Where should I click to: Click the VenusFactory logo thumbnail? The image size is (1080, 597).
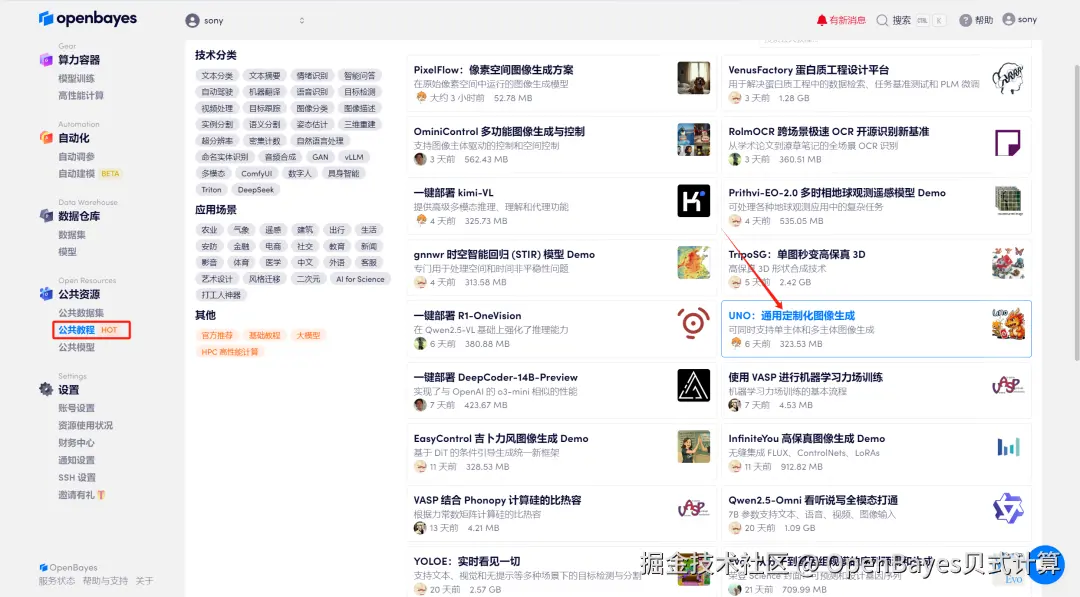pos(1008,77)
